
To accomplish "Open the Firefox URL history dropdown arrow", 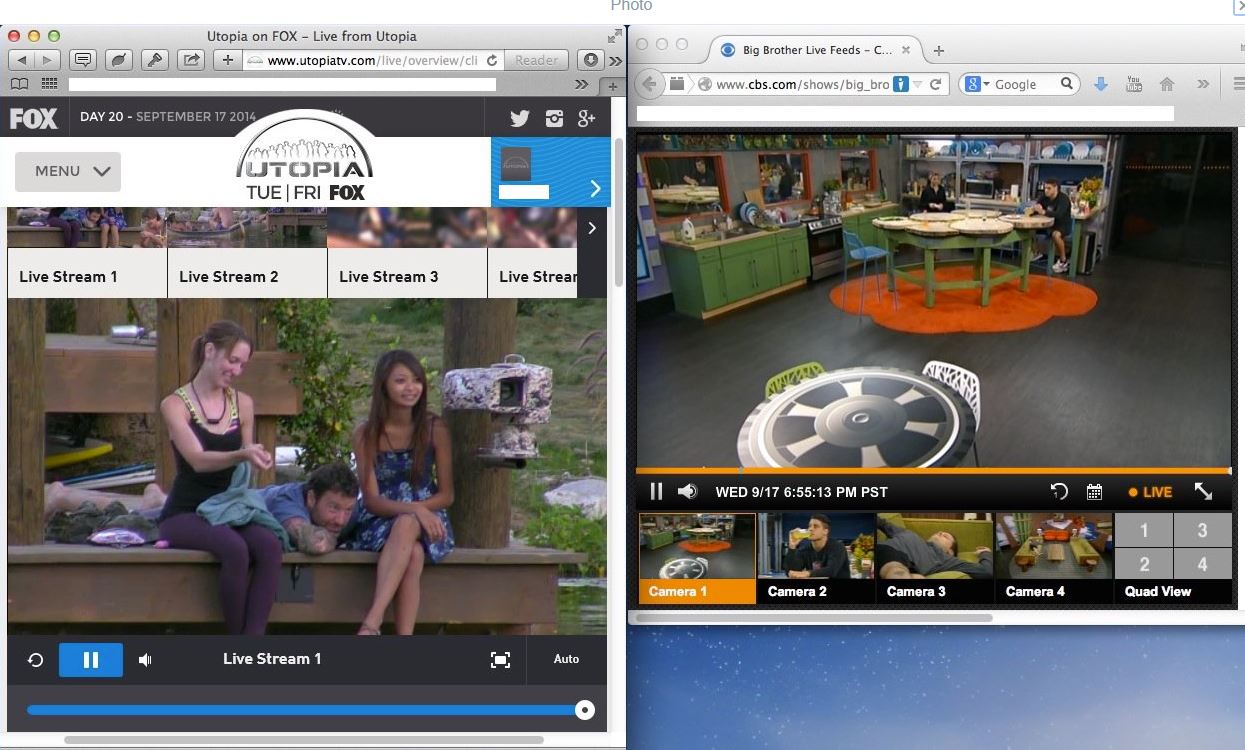I will tap(917, 85).
